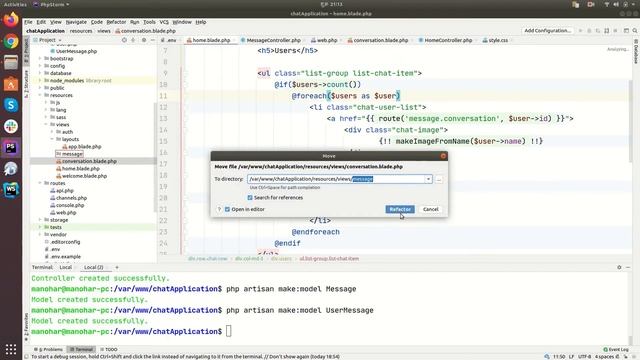Collapse the routes folder

40,183
